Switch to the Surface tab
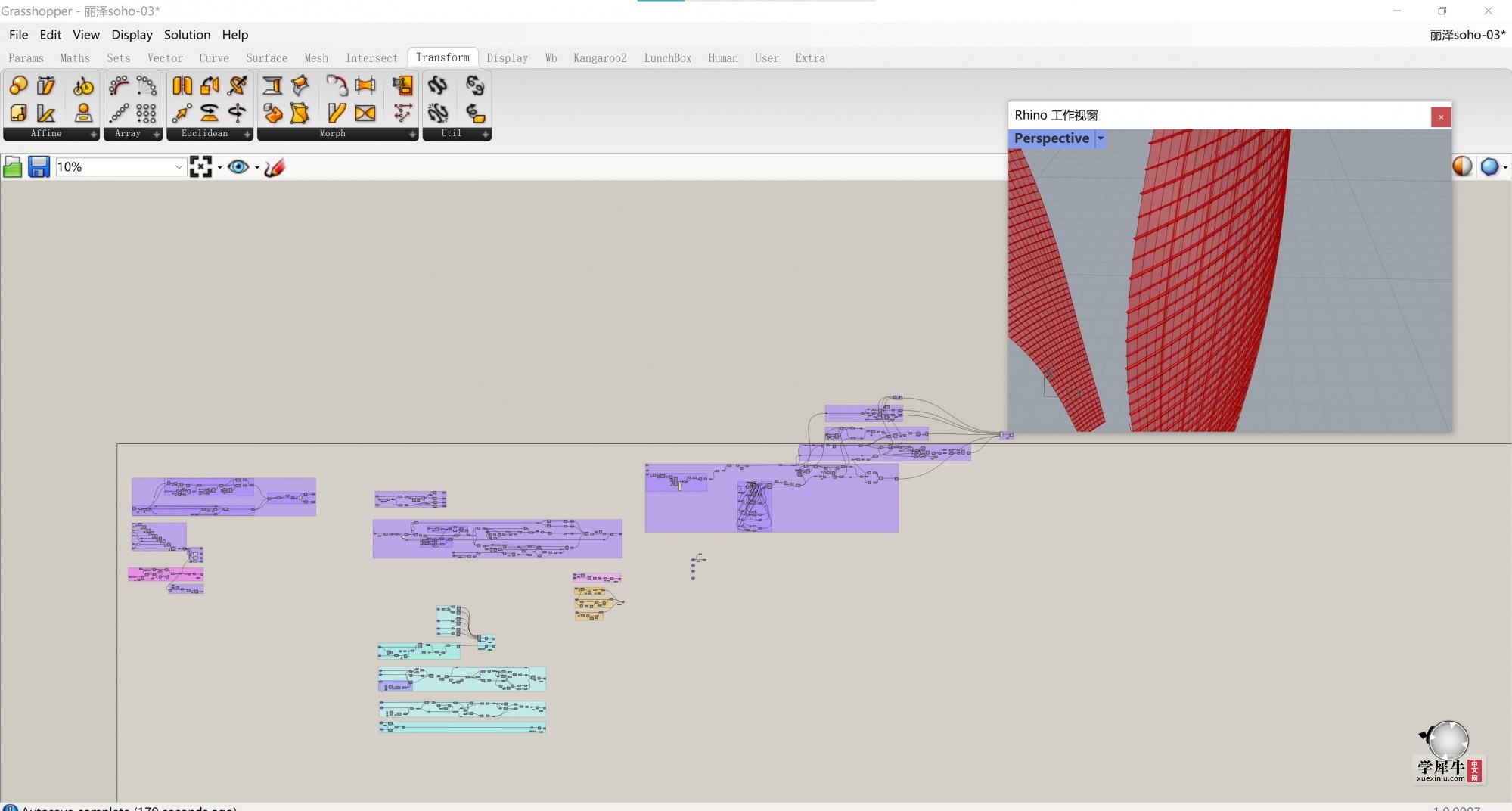This screenshot has width=1512, height=811. [x=267, y=58]
